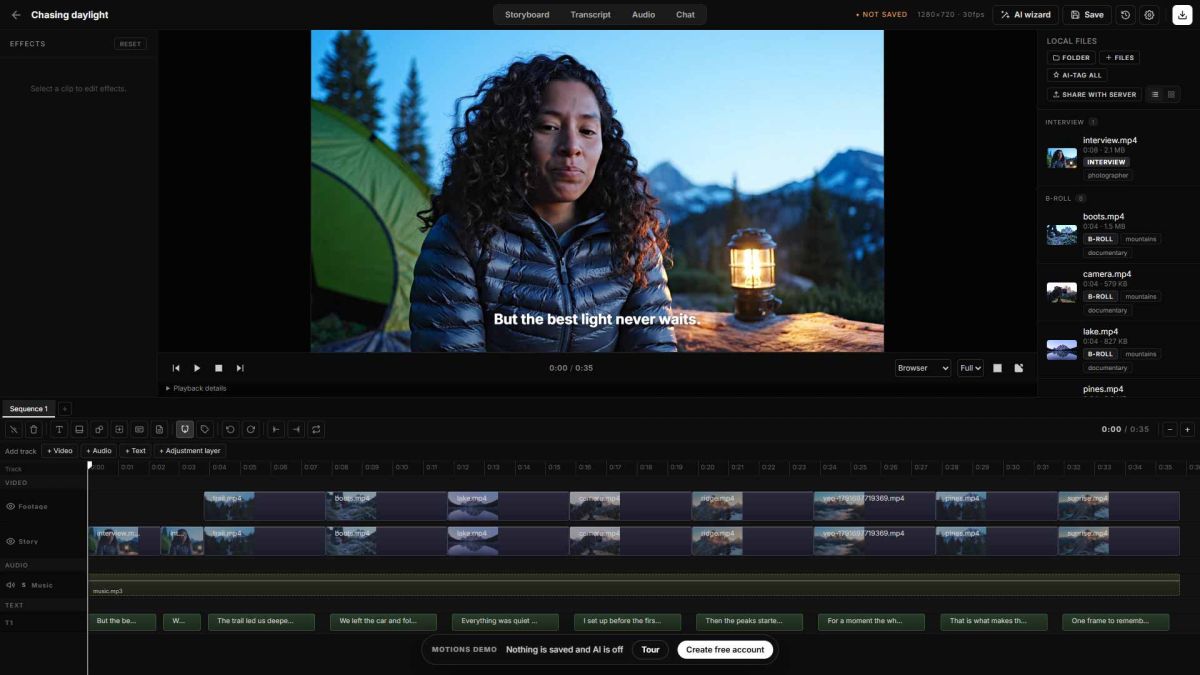Switch to the Chat tab
Image resolution: width=1200 pixels, height=675 pixels.
pos(685,15)
